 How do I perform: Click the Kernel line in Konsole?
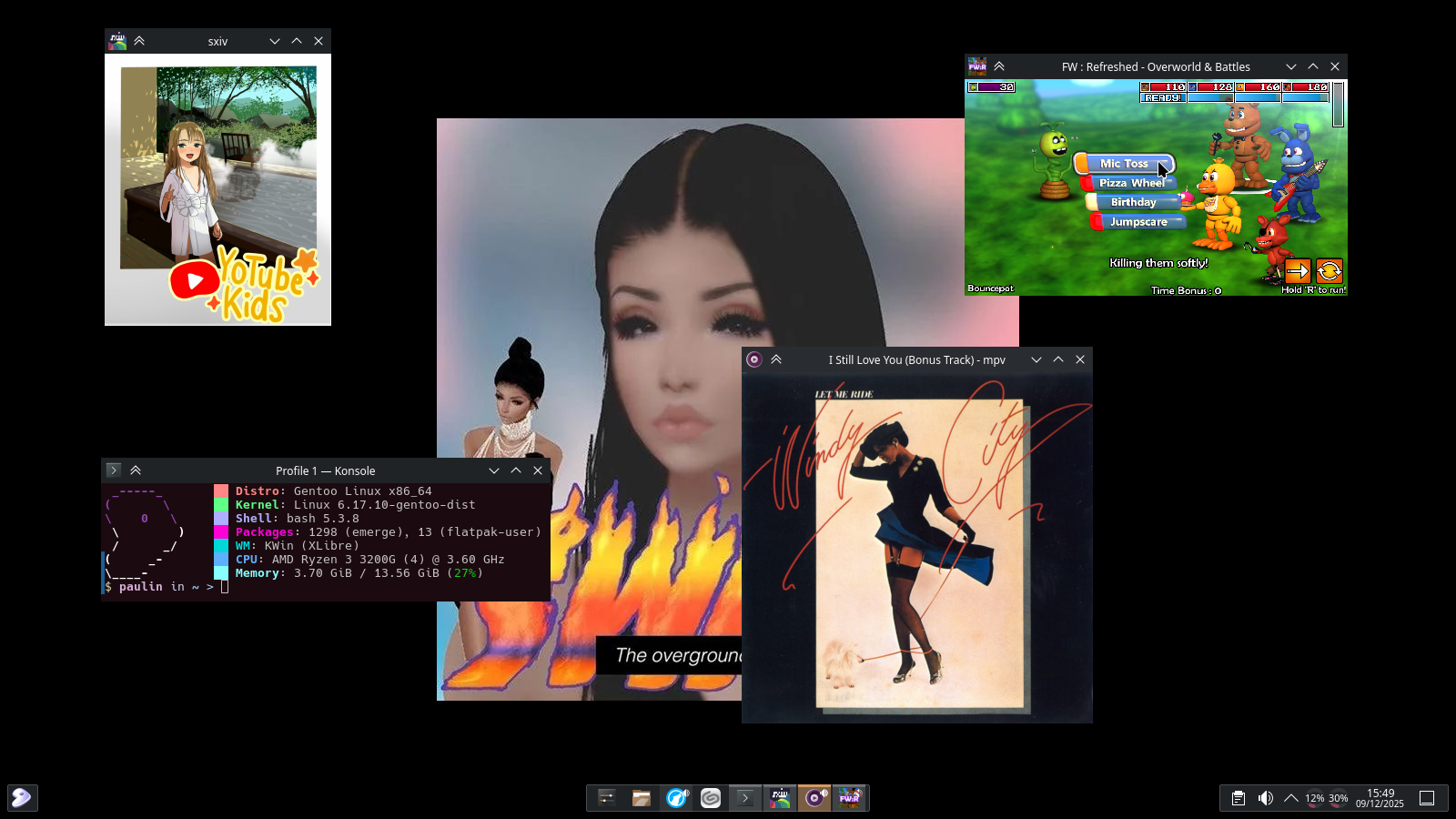click(x=356, y=505)
